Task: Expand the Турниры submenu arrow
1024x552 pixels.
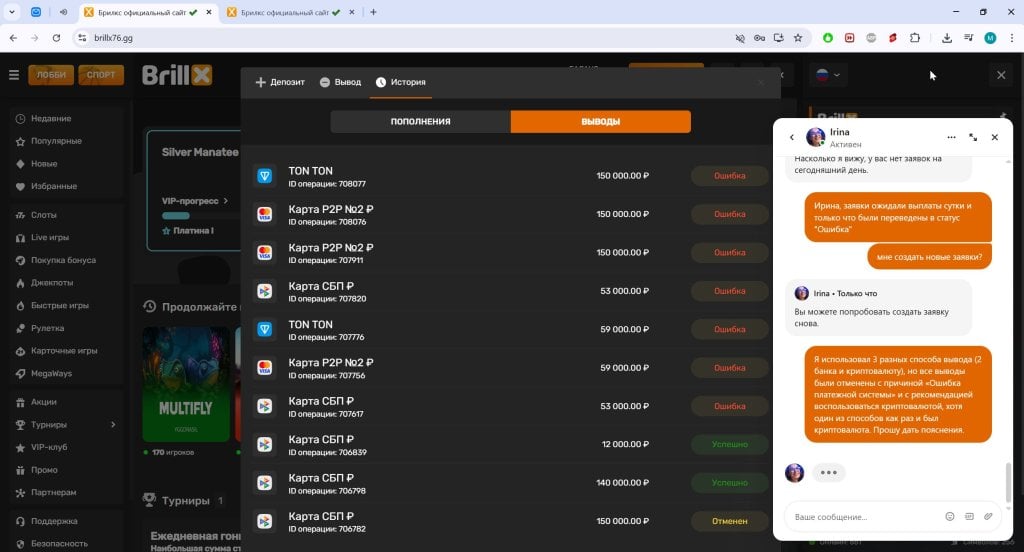Action: pos(113,425)
